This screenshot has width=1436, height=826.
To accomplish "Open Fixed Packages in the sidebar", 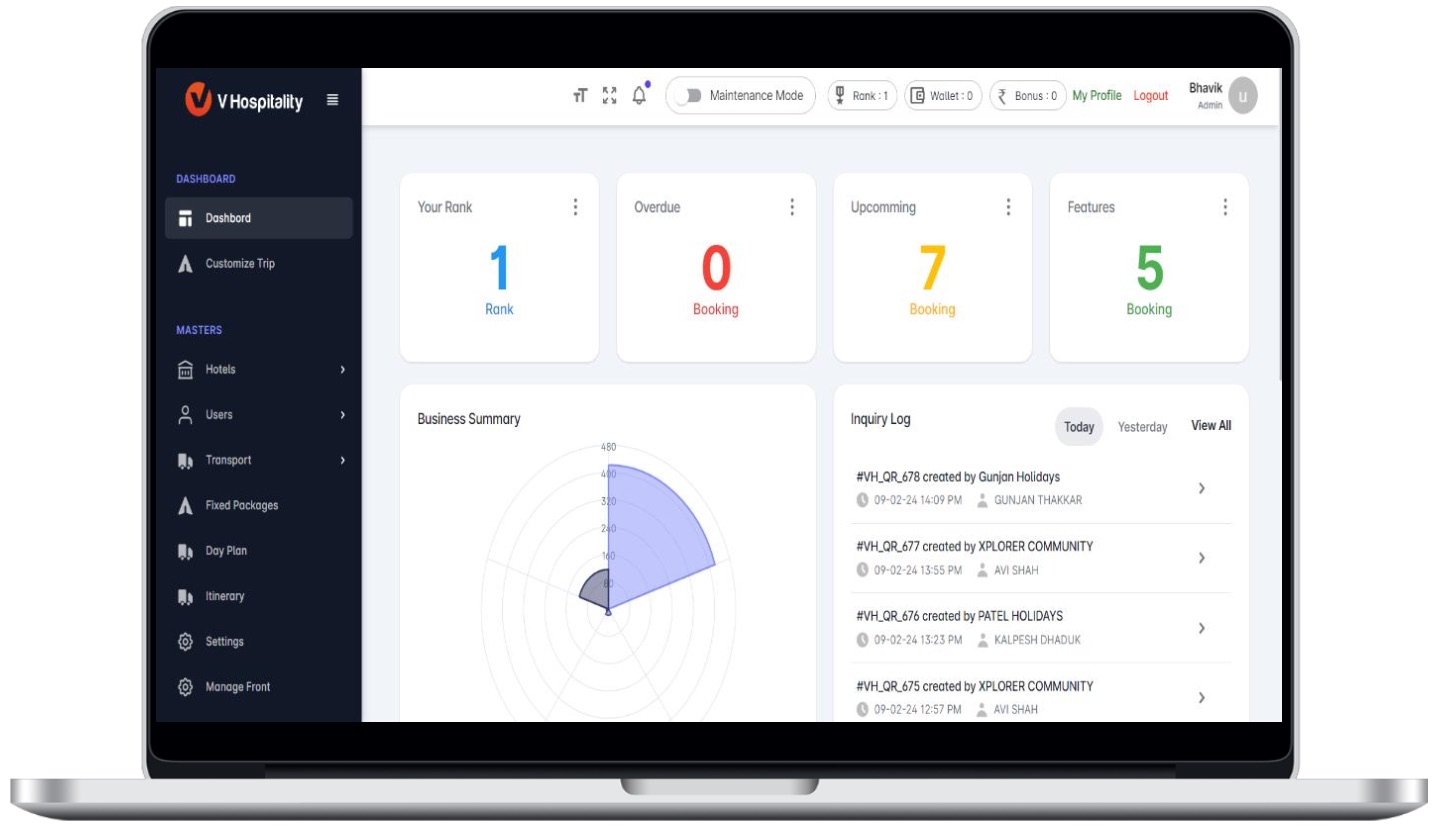I will click(241, 506).
